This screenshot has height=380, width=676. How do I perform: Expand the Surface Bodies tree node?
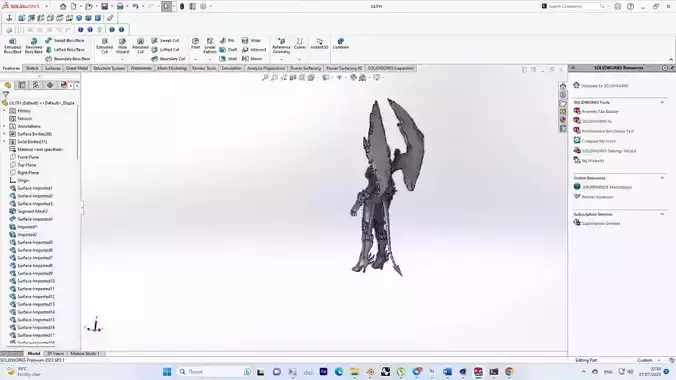4,134
